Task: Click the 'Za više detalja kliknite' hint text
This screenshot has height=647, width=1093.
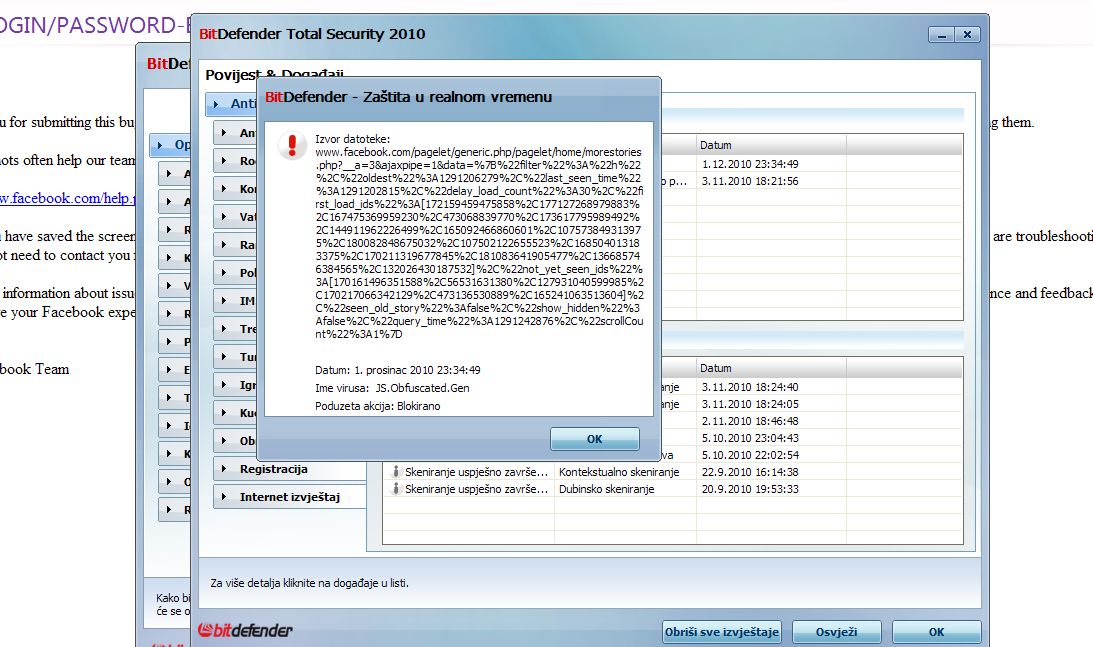Action: point(309,583)
